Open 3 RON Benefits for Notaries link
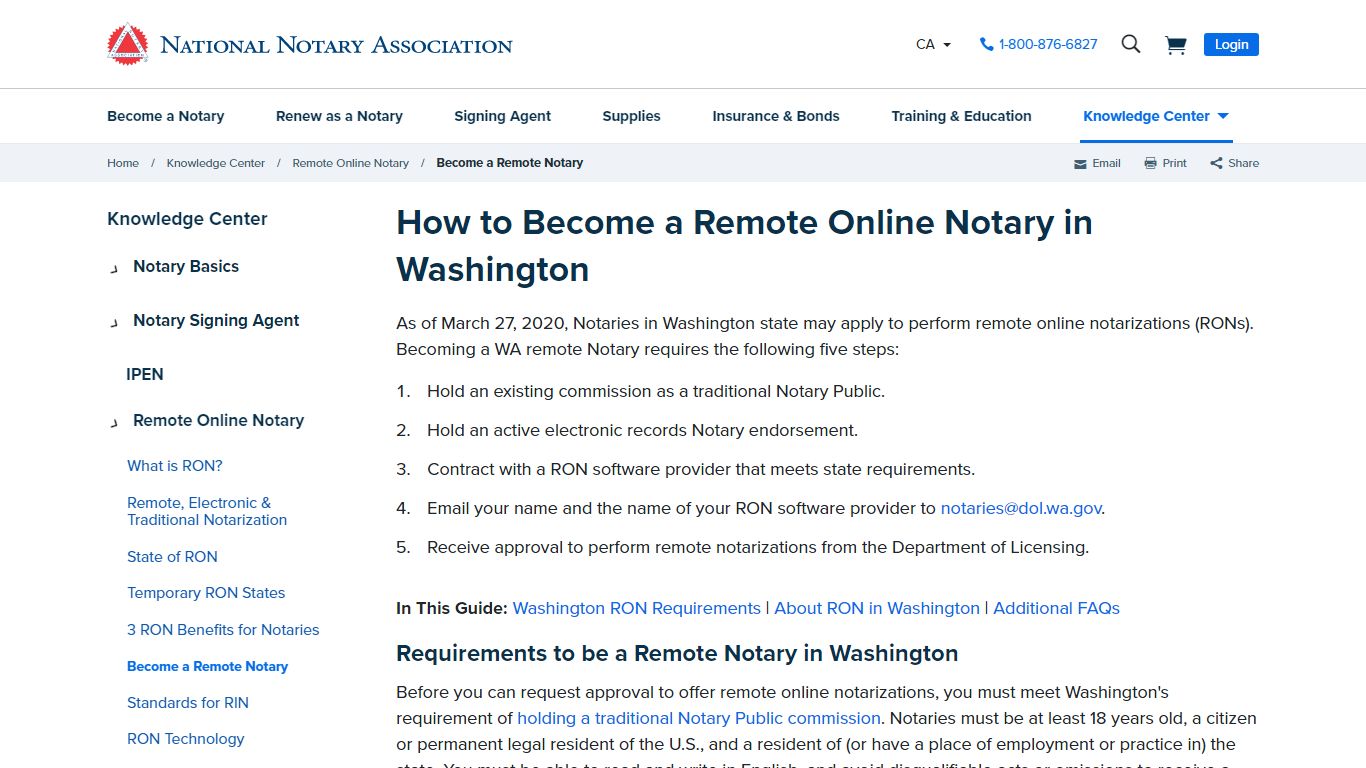 223,630
